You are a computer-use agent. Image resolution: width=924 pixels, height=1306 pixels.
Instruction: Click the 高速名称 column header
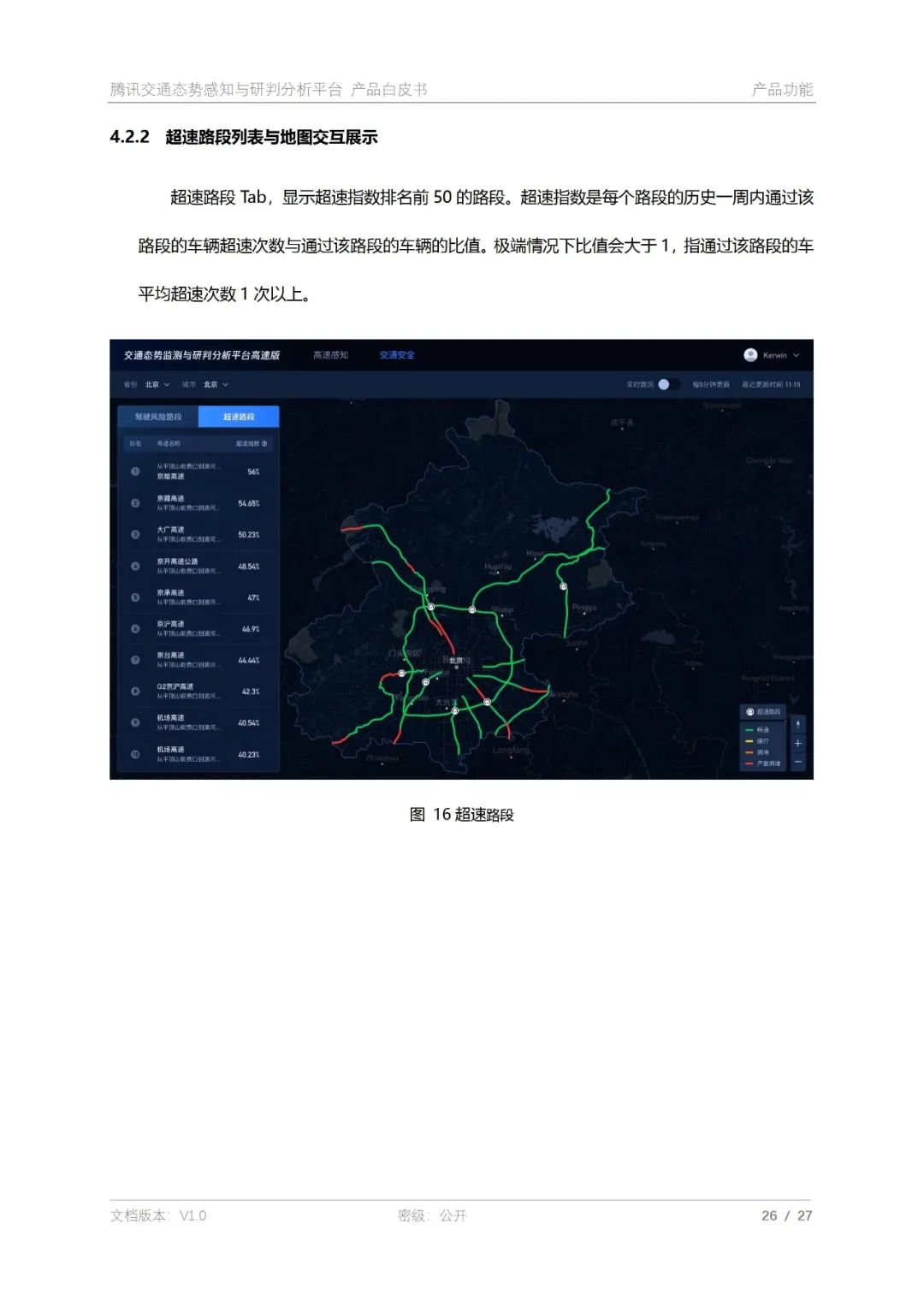(x=169, y=443)
